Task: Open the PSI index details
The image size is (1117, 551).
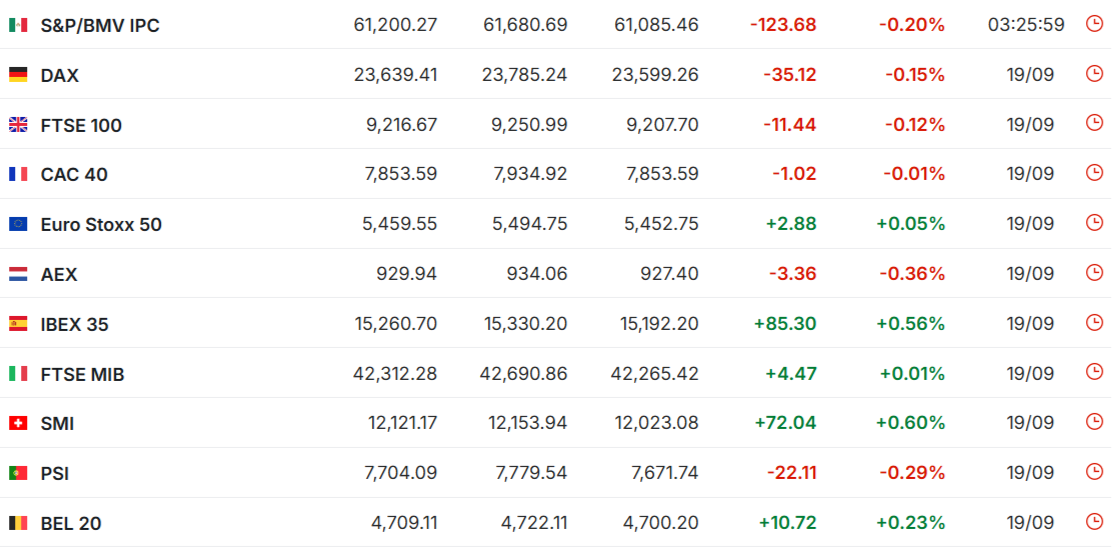Action: click(x=55, y=474)
